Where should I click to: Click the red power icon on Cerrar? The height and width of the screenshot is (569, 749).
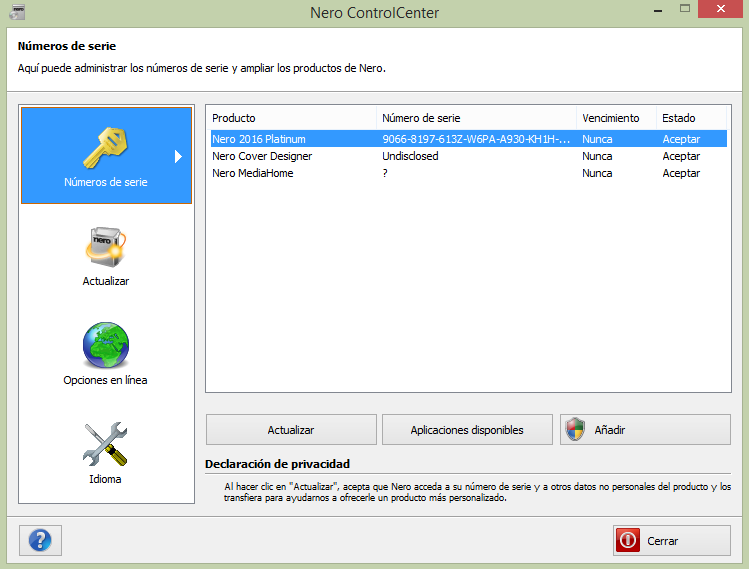[628, 540]
